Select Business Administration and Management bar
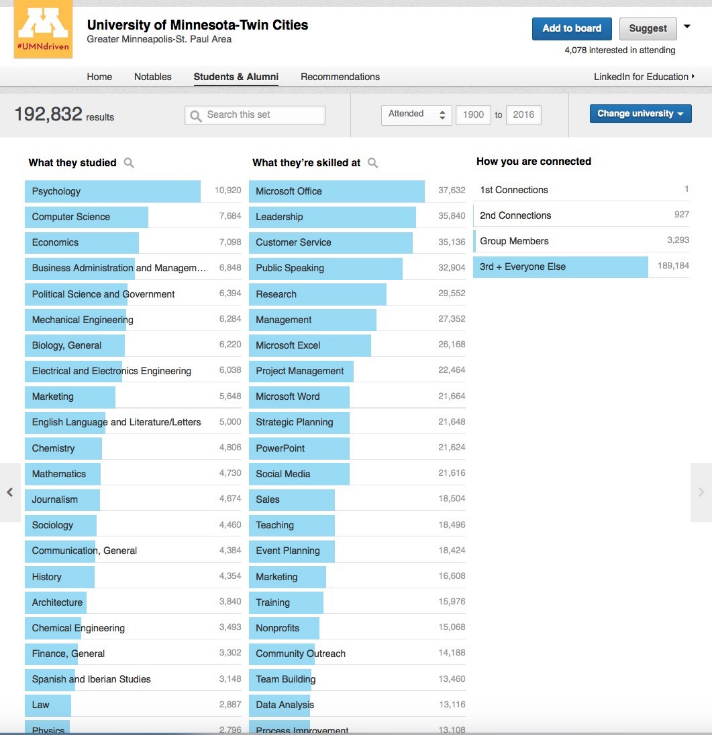Viewport: 712px width, 735px height. coord(133,268)
